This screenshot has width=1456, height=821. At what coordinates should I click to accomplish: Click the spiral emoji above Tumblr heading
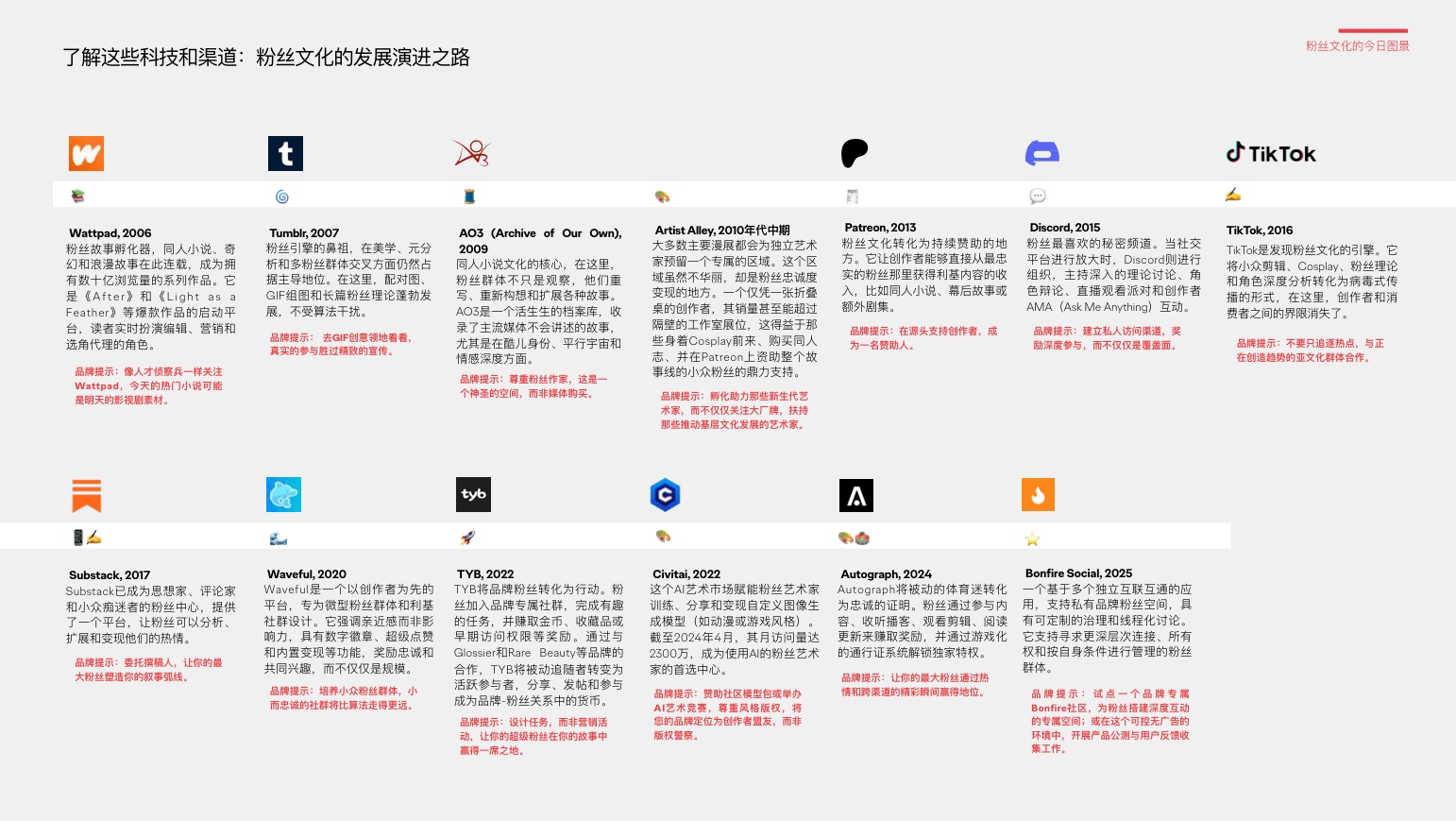click(281, 197)
